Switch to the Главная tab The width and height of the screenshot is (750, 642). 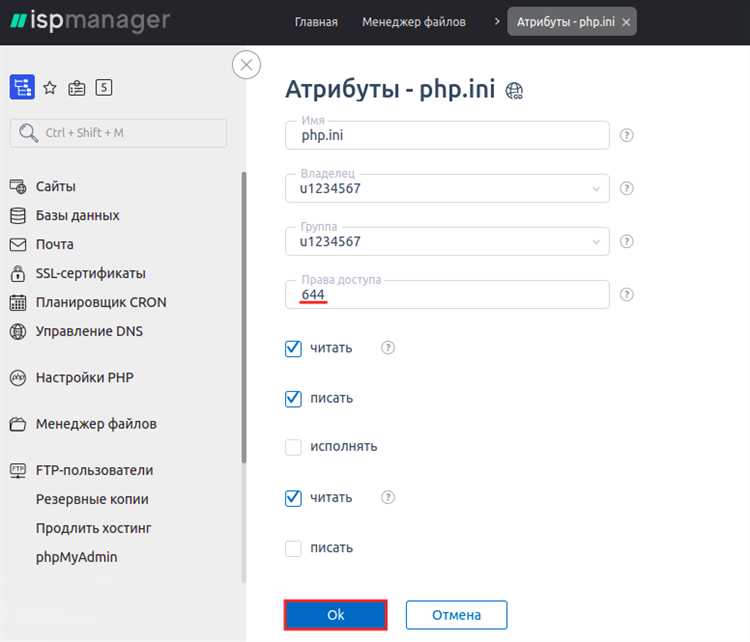[x=316, y=22]
